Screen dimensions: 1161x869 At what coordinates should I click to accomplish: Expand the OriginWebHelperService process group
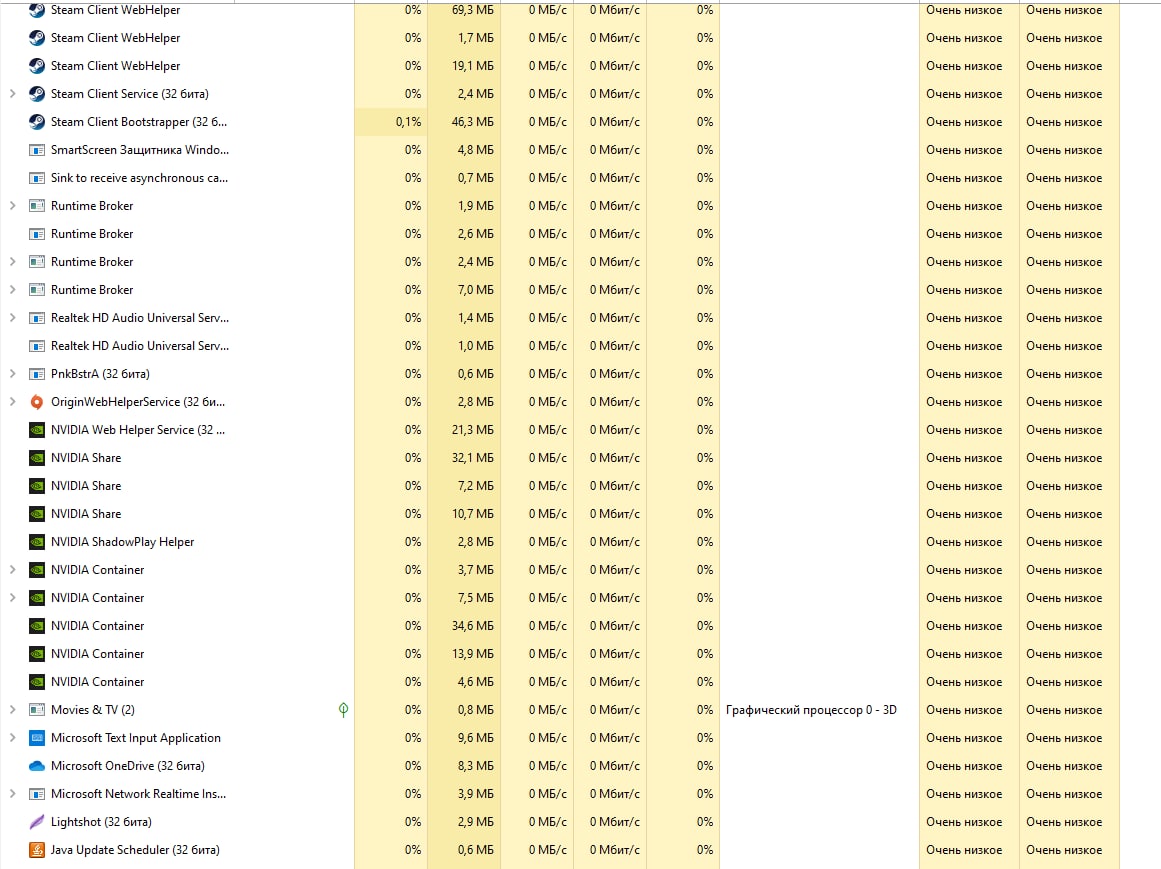(13, 402)
